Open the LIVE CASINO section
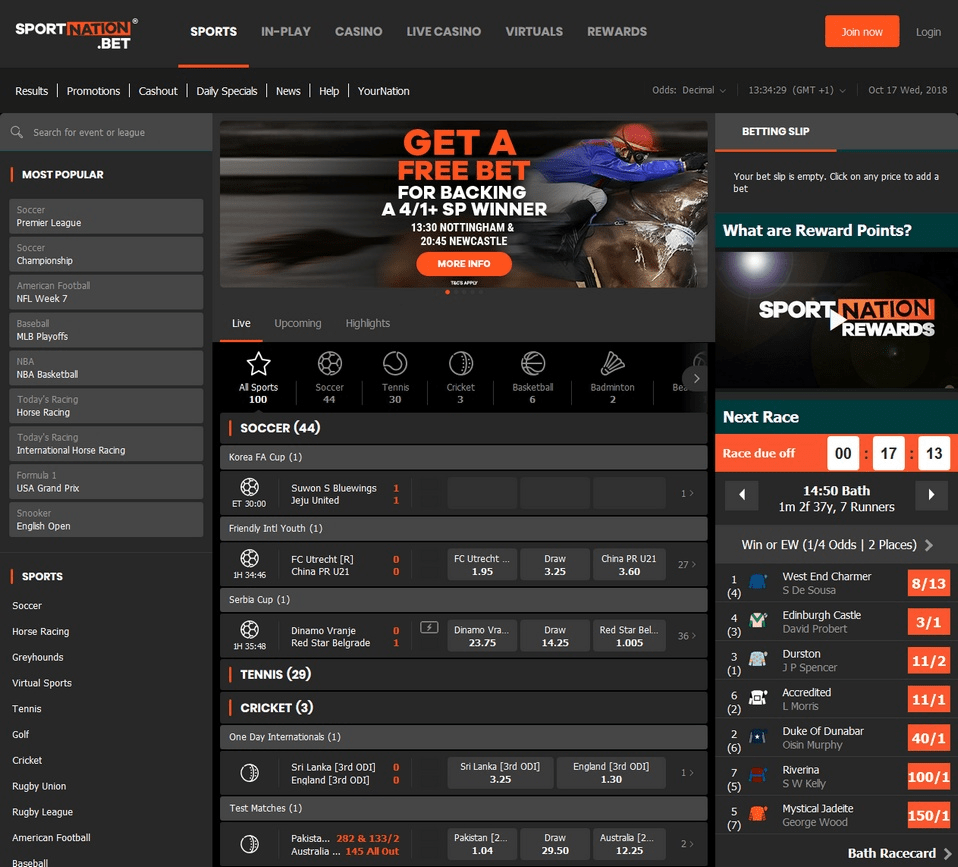This screenshot has width=958, height=867. (x=443, y=31)
